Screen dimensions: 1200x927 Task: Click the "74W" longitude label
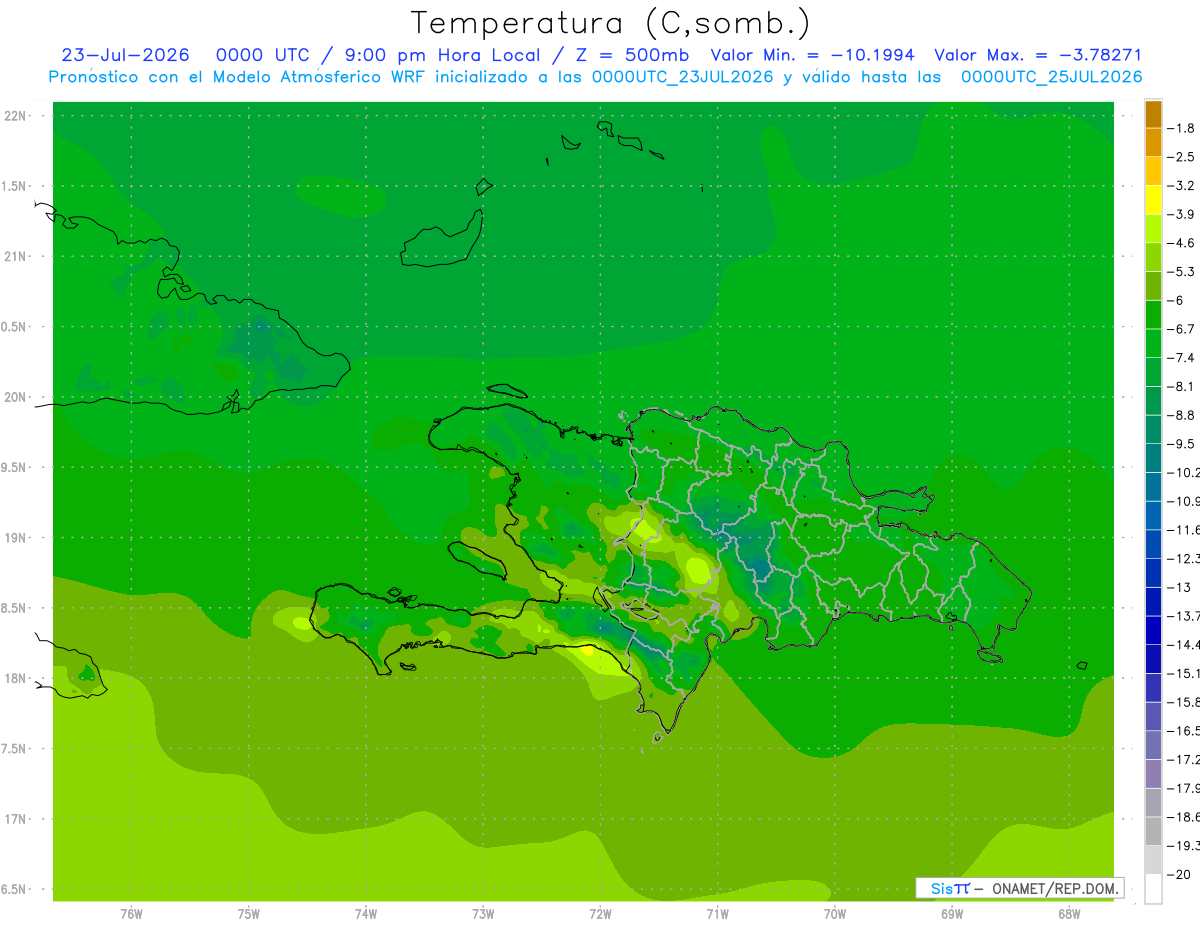[365, 914]
